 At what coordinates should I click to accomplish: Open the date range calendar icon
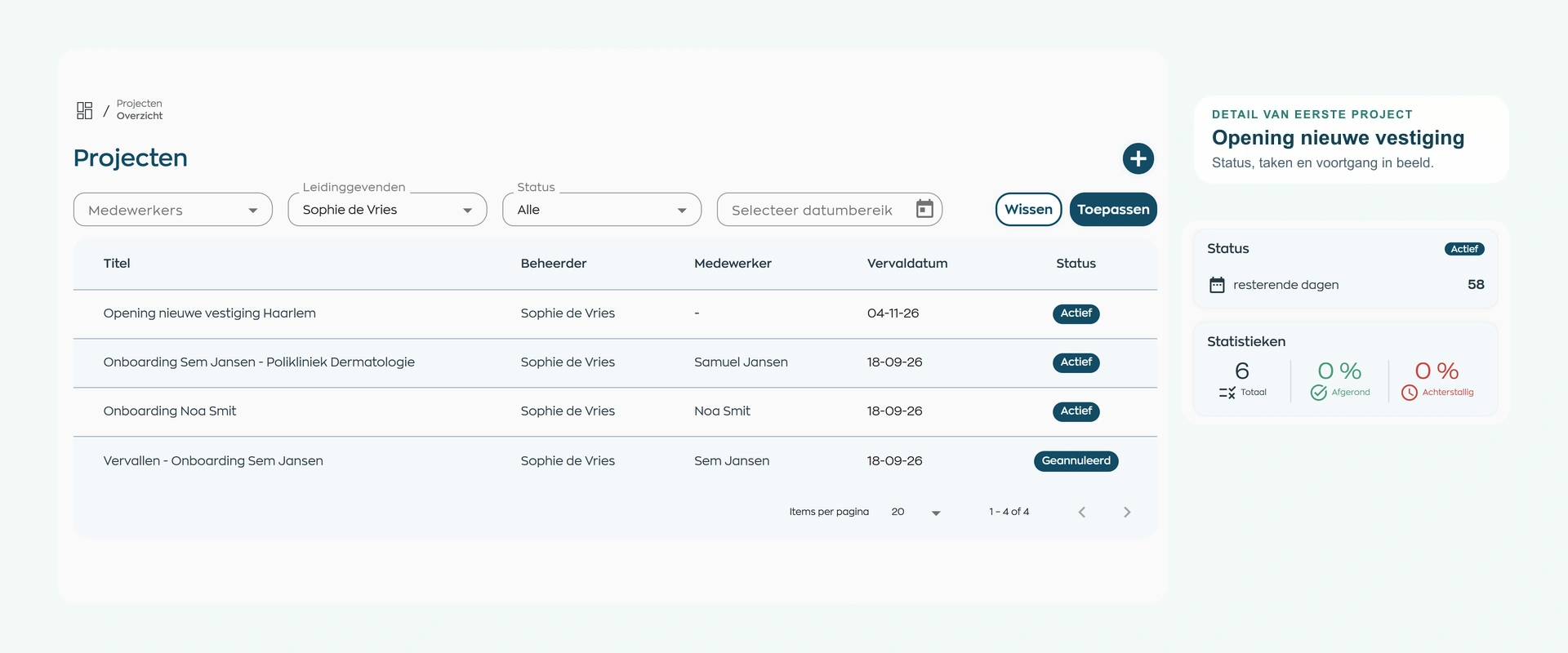coord(924,209)
